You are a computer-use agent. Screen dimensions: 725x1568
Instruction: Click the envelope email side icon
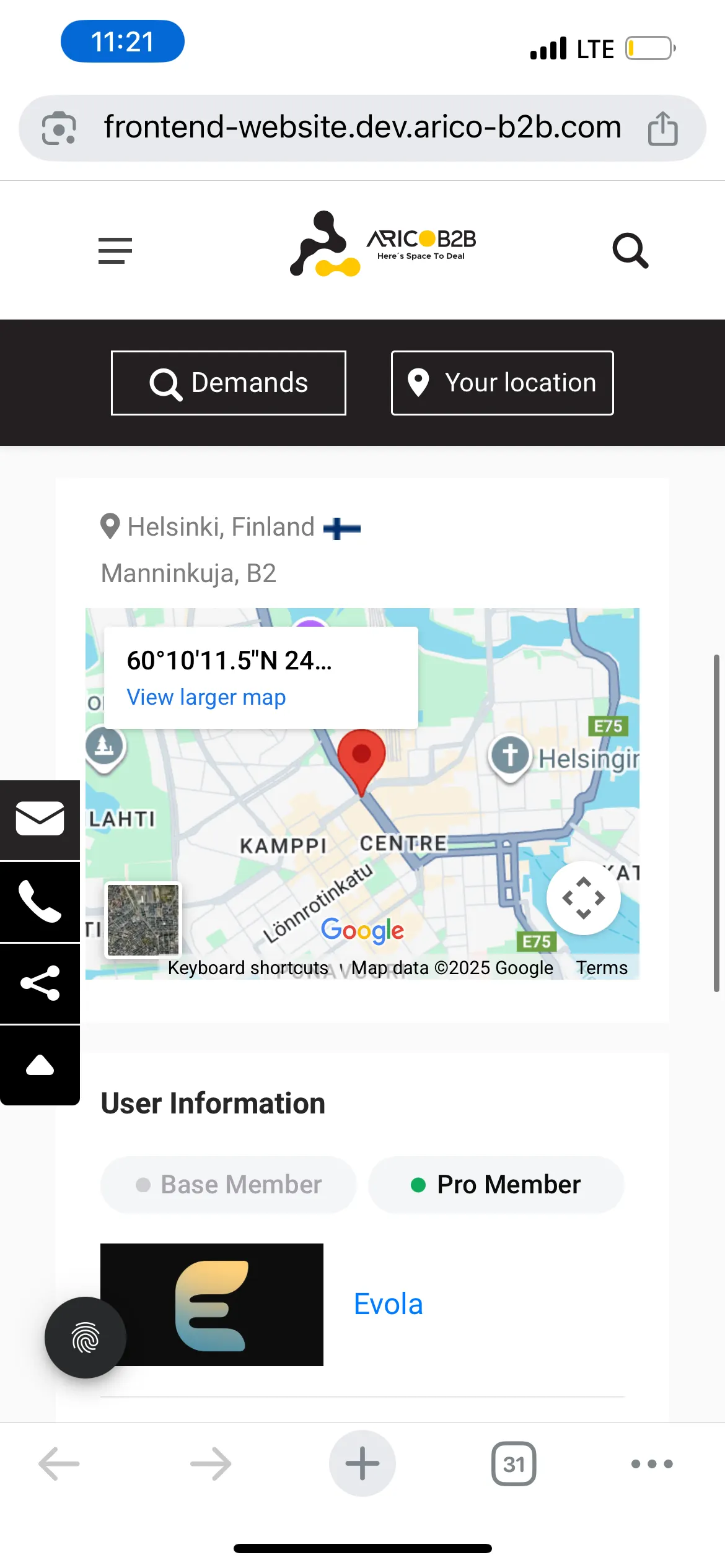(40, 819)
